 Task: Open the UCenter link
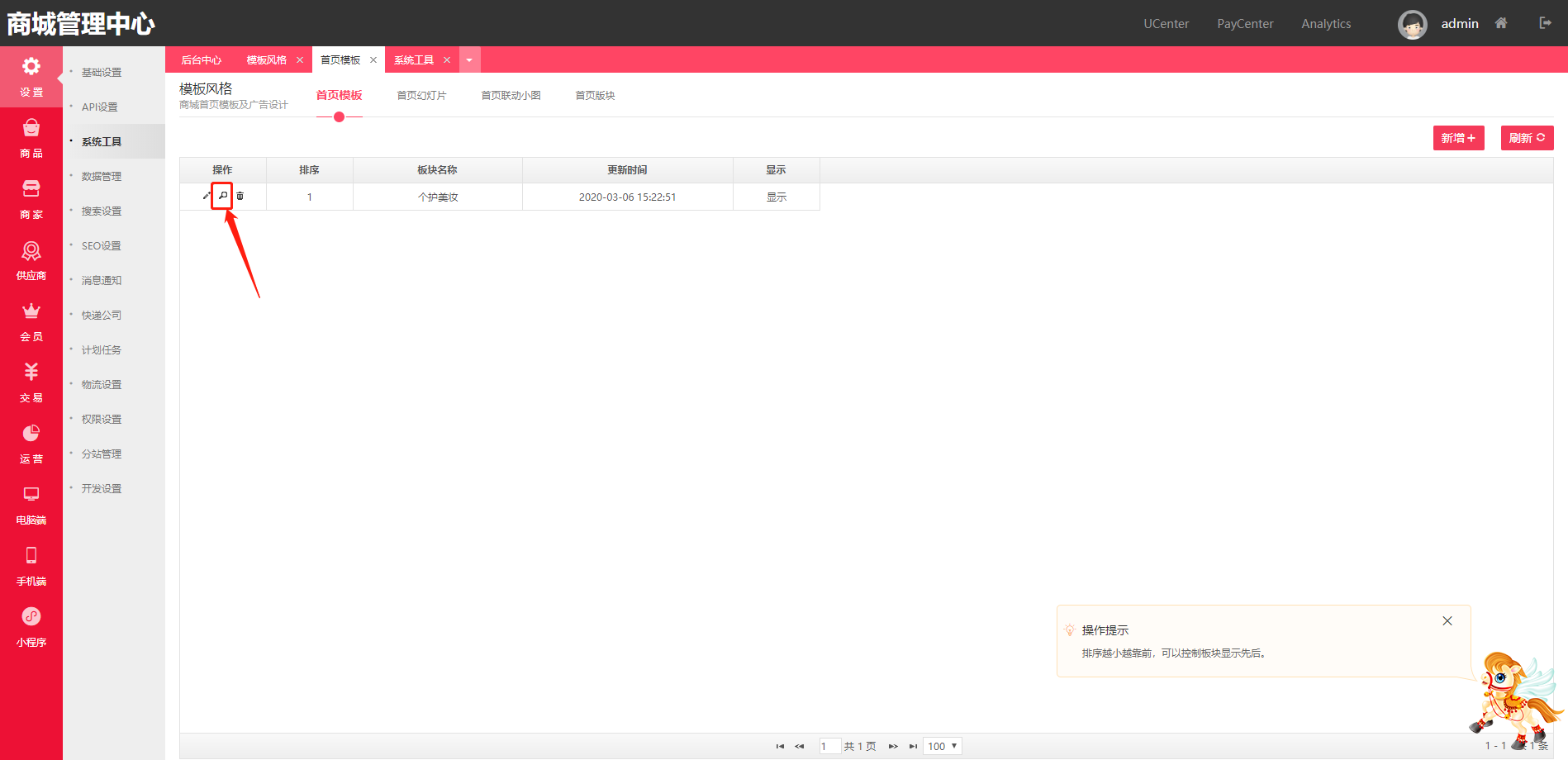coord(1166,24)
